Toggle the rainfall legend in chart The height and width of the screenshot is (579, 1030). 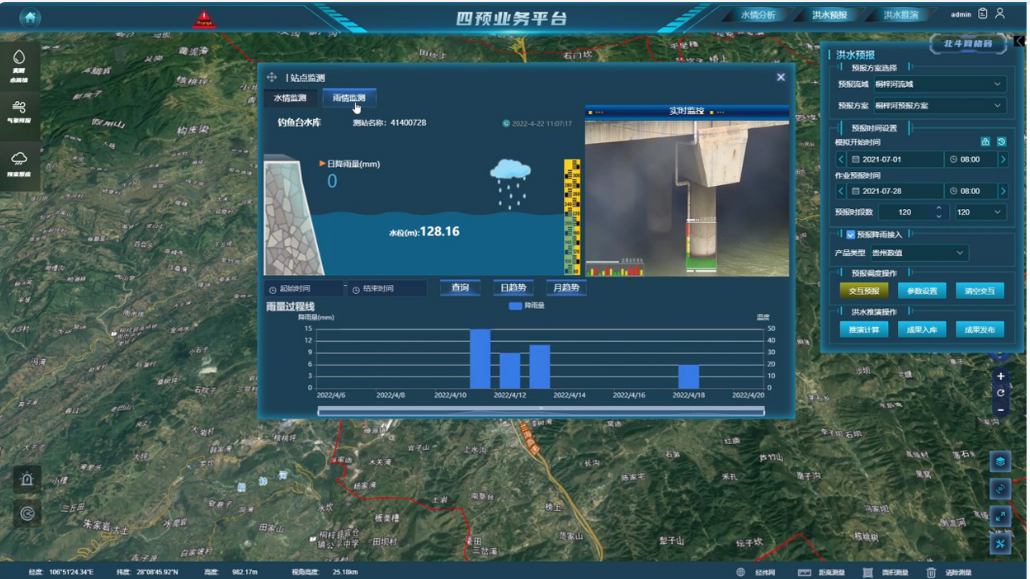pos(527,306)
